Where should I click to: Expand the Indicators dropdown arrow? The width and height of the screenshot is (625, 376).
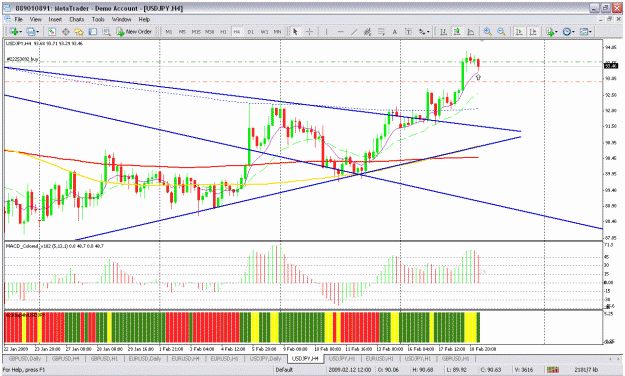pyautogui.click(x=557, y=32)
